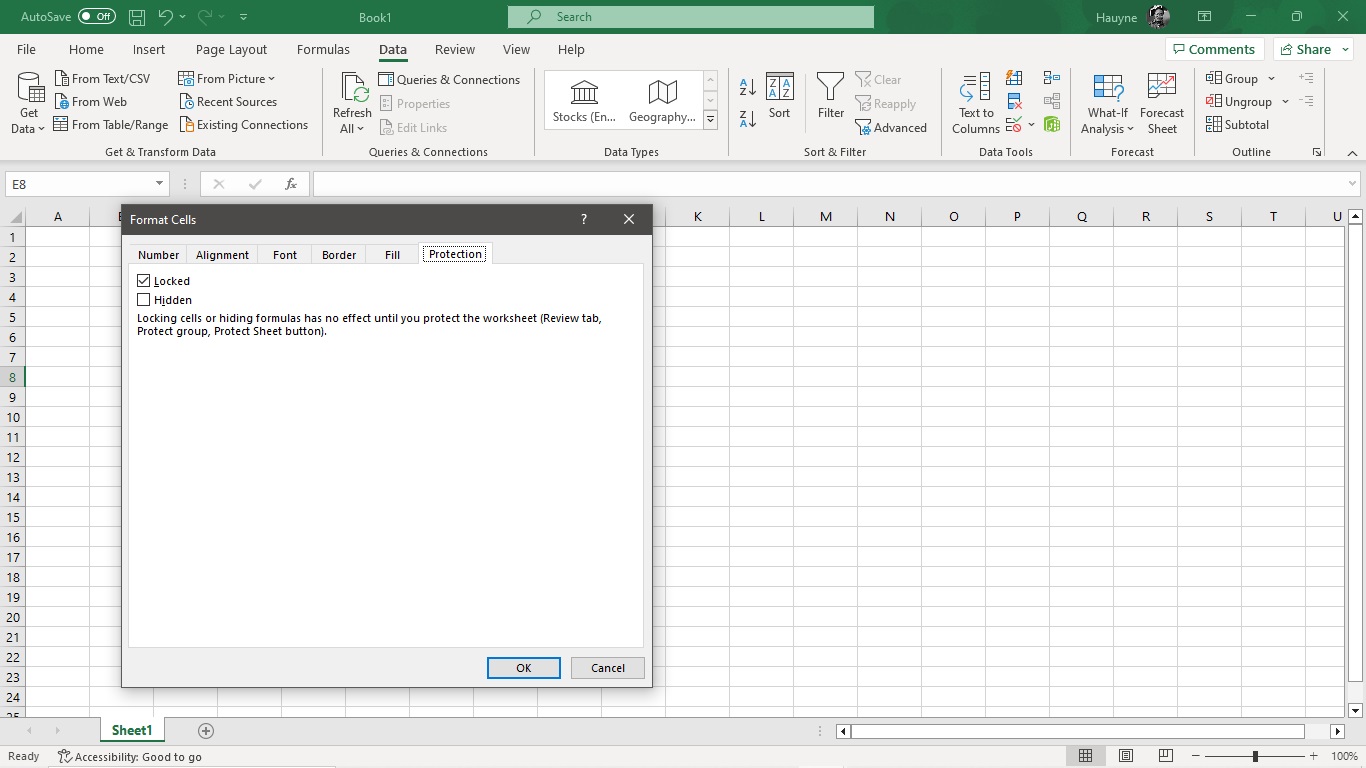1366x768 pixels.
Task: Save the workbook
Action: [137, 17]
